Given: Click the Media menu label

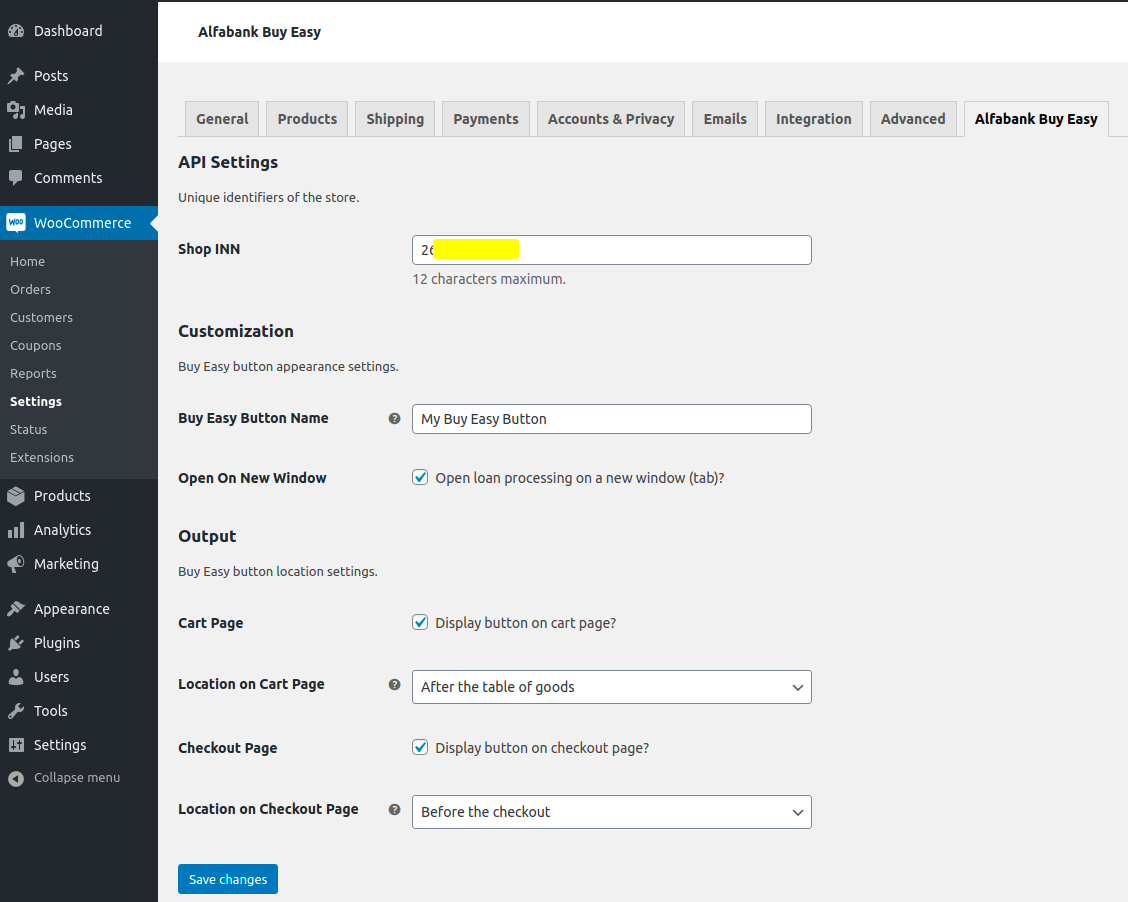Looking at the screenshot, I should [x=53, y=109].
